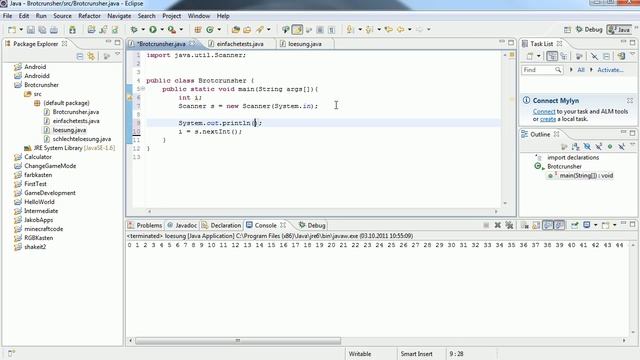
Task: Select loesung.java in Package Explorer
Action: 69,130
